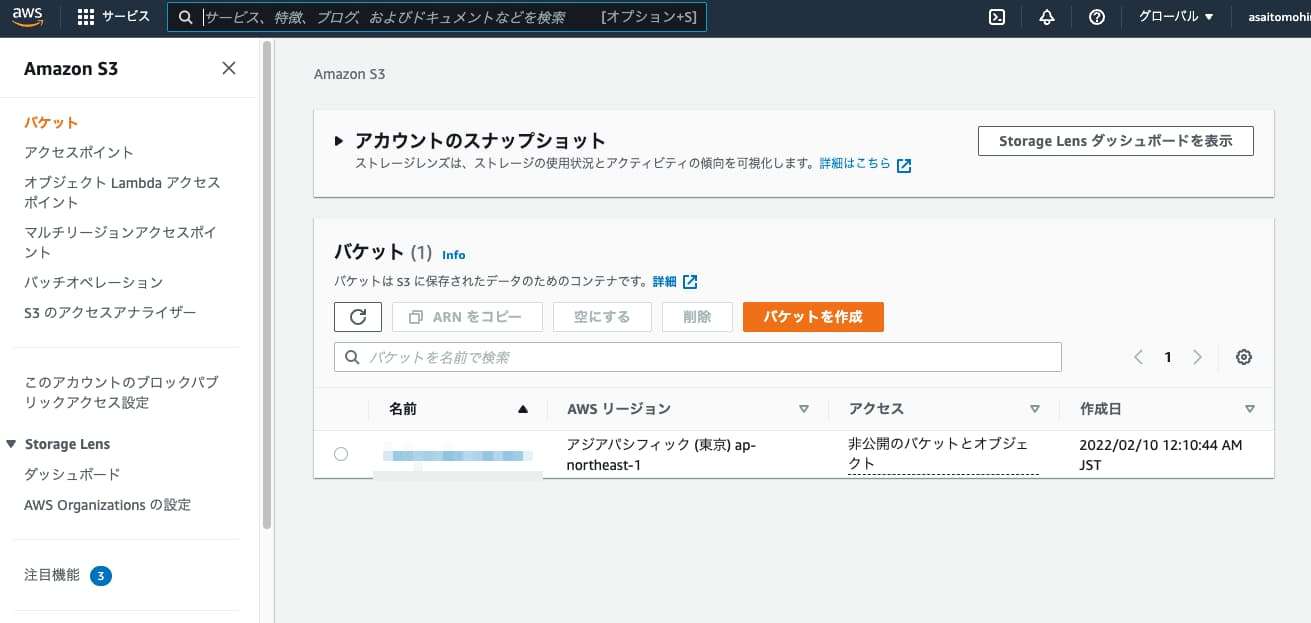Viewport: 1311px width, 623px height.
Task: Sort by 名前 ascending arrow
Action: [522, 409]
